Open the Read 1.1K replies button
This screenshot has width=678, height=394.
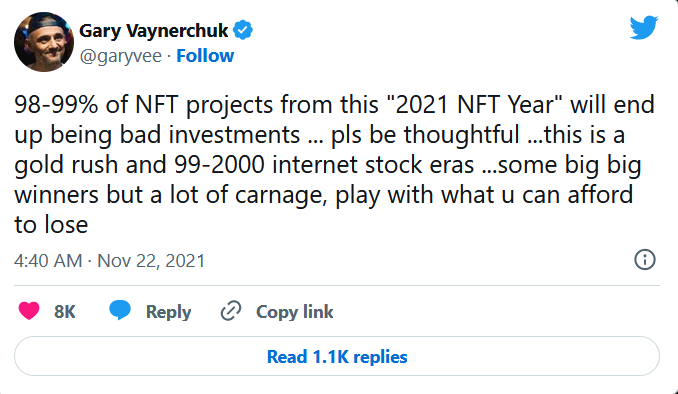pyautogui.click(x=337, y=356)
